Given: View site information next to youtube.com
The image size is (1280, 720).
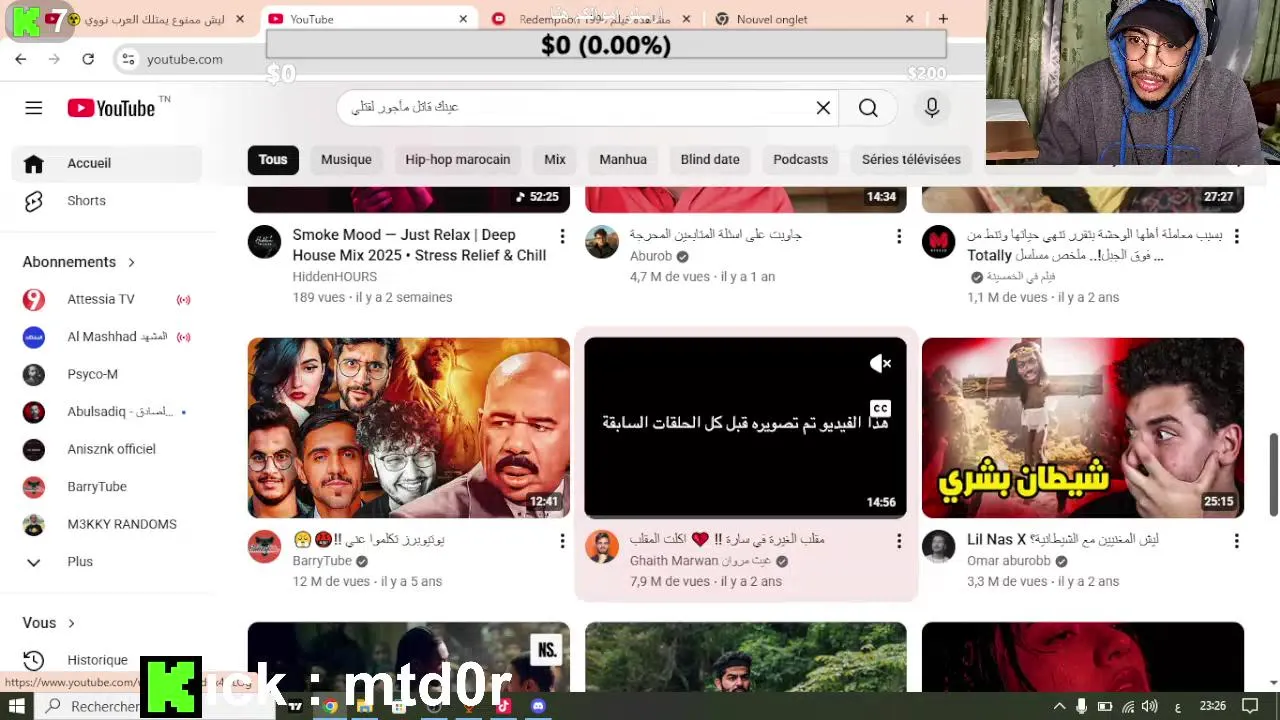Looking at the screenshot, I should [x=127, y=59].
